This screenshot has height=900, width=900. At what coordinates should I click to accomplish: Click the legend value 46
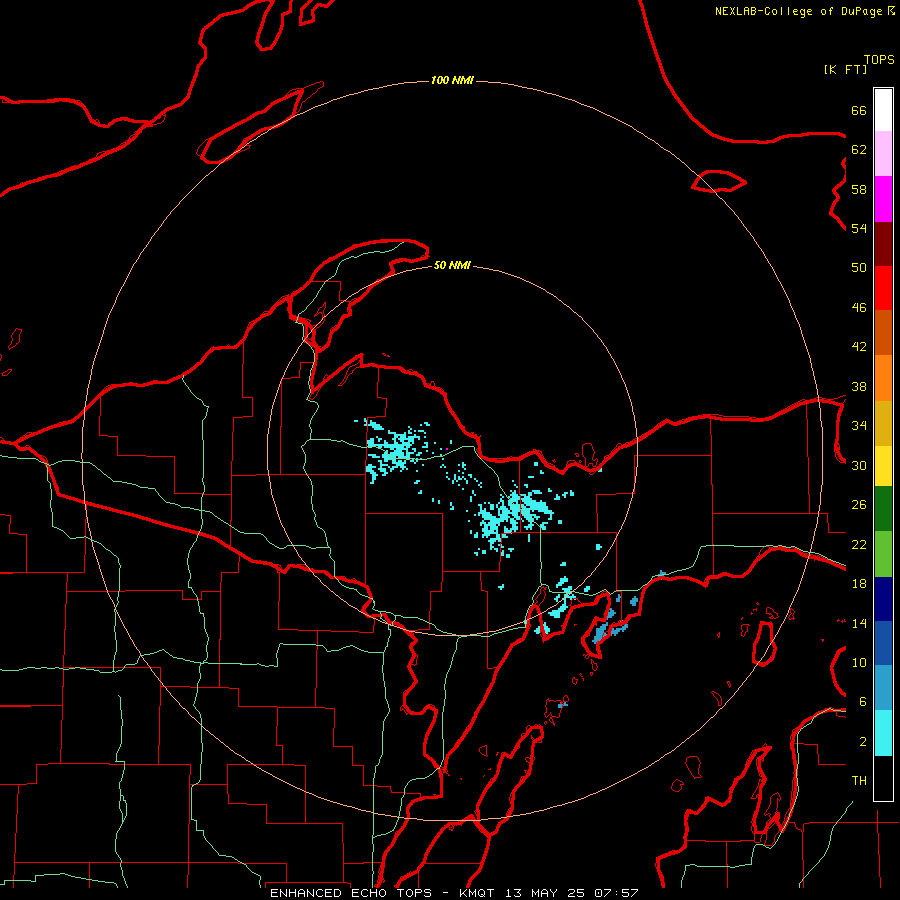pos(859,308)
